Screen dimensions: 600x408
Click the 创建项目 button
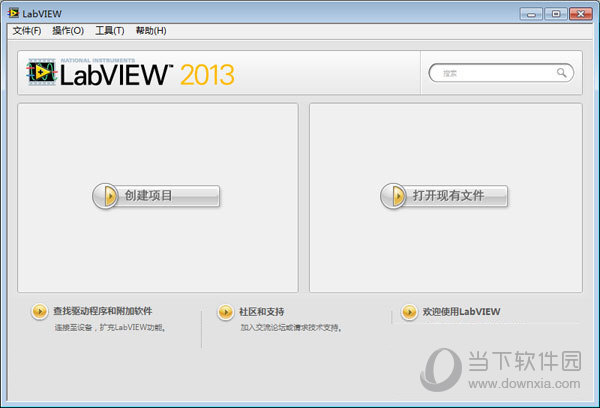156,196
